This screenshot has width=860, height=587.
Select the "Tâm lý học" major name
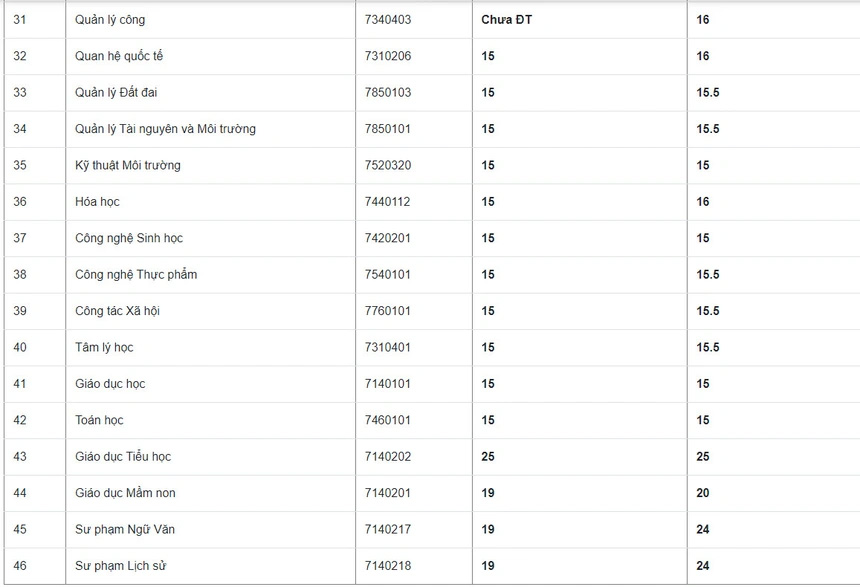tap(104, 347)
